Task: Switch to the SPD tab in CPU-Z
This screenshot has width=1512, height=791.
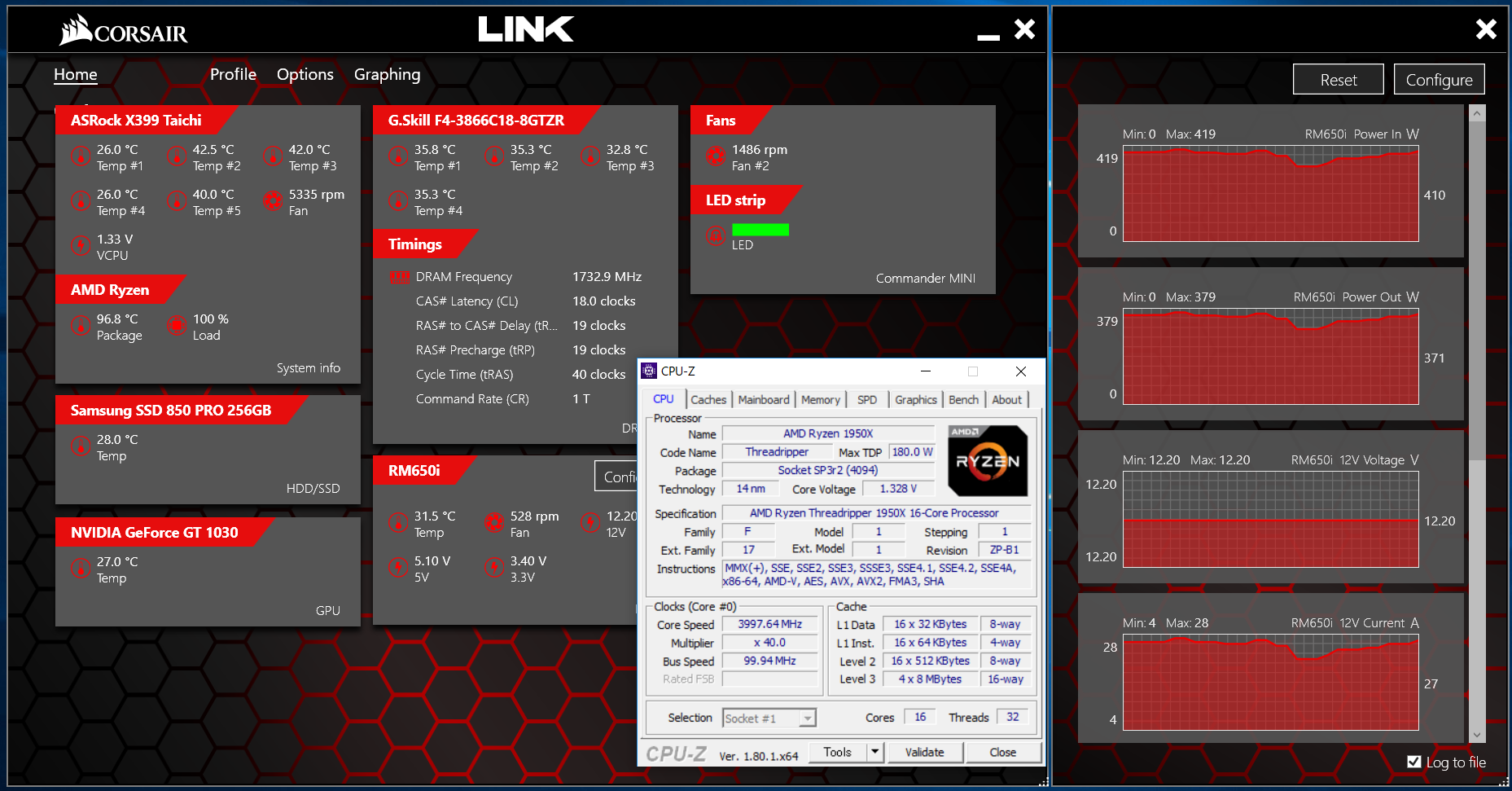Action: pos(867,399)
